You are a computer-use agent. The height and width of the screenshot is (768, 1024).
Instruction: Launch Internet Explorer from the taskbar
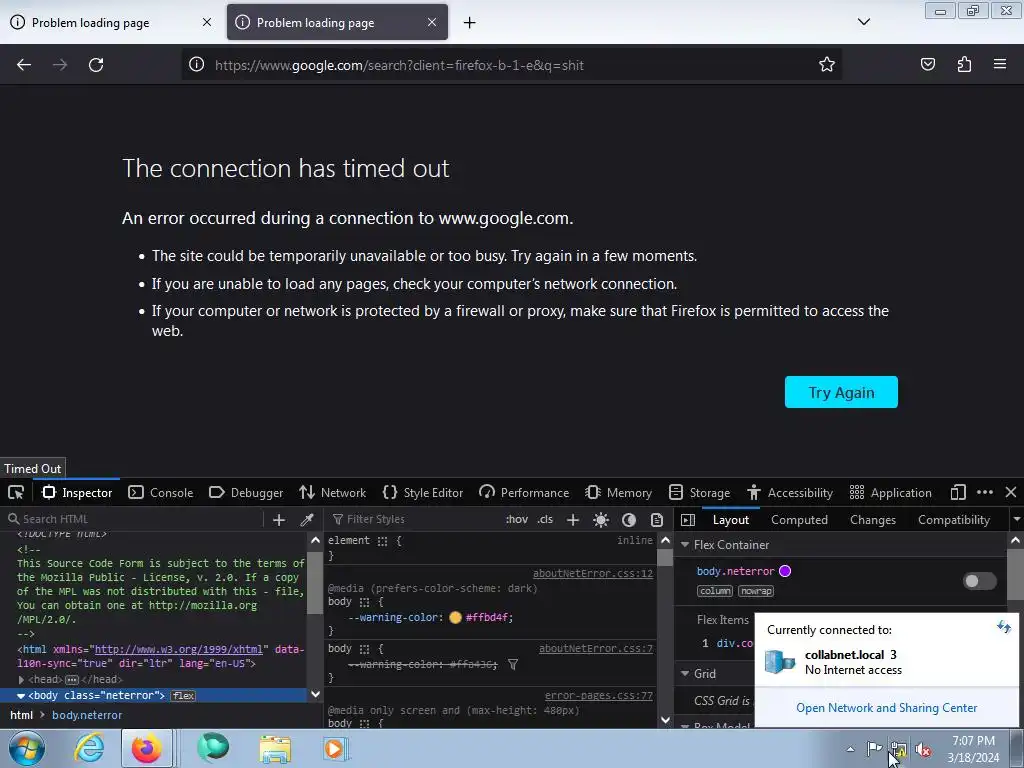click(x=89, y=748)
